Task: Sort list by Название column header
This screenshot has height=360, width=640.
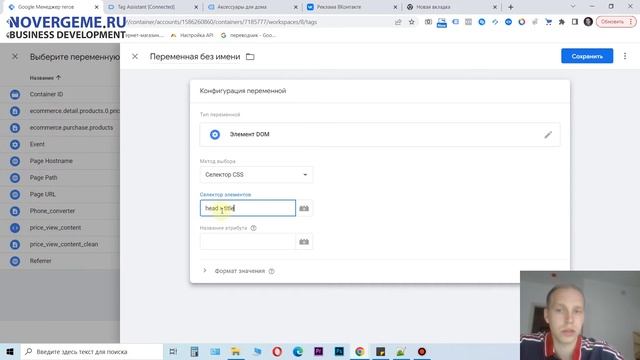Action: 45,78
